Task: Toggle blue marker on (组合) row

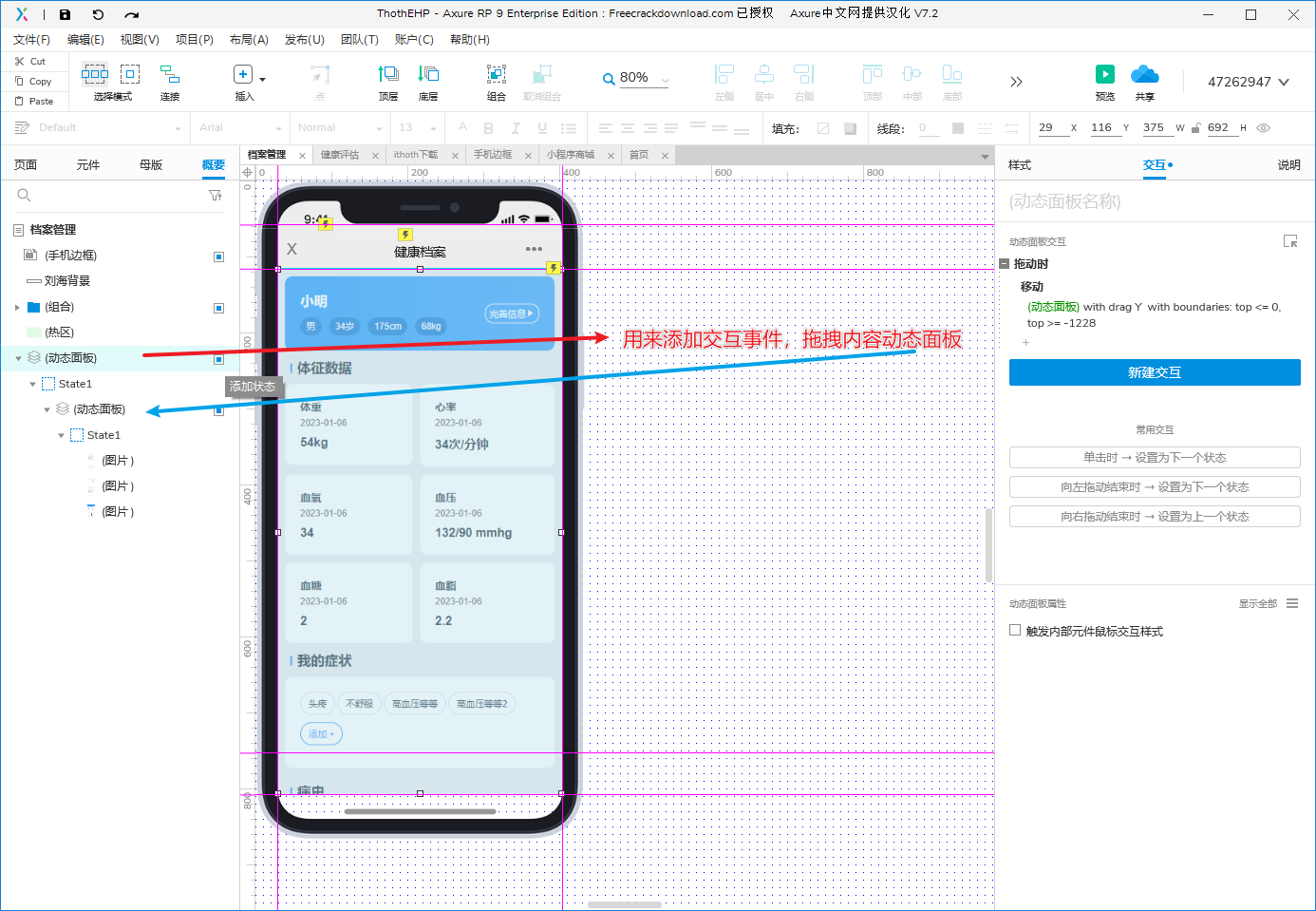Action: tap(218, 308)
